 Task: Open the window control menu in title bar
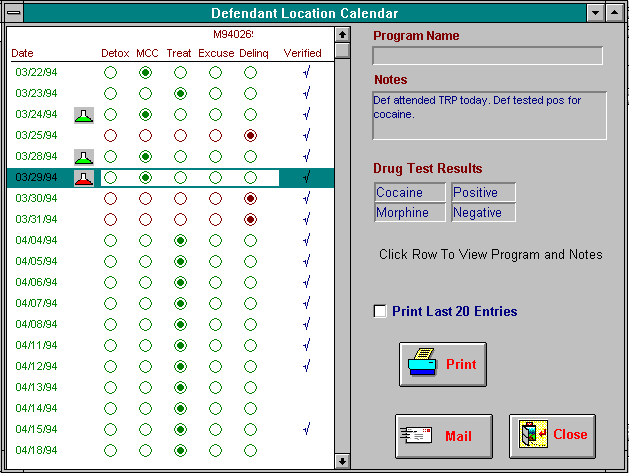pyautogui.click(x=13, y=13)
